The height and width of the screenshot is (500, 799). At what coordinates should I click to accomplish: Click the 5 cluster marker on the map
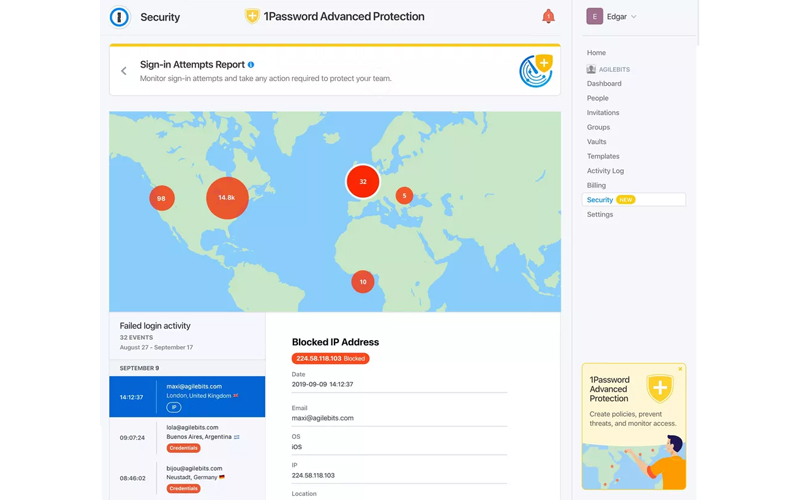pyautogui.click(x=404, y=196)
